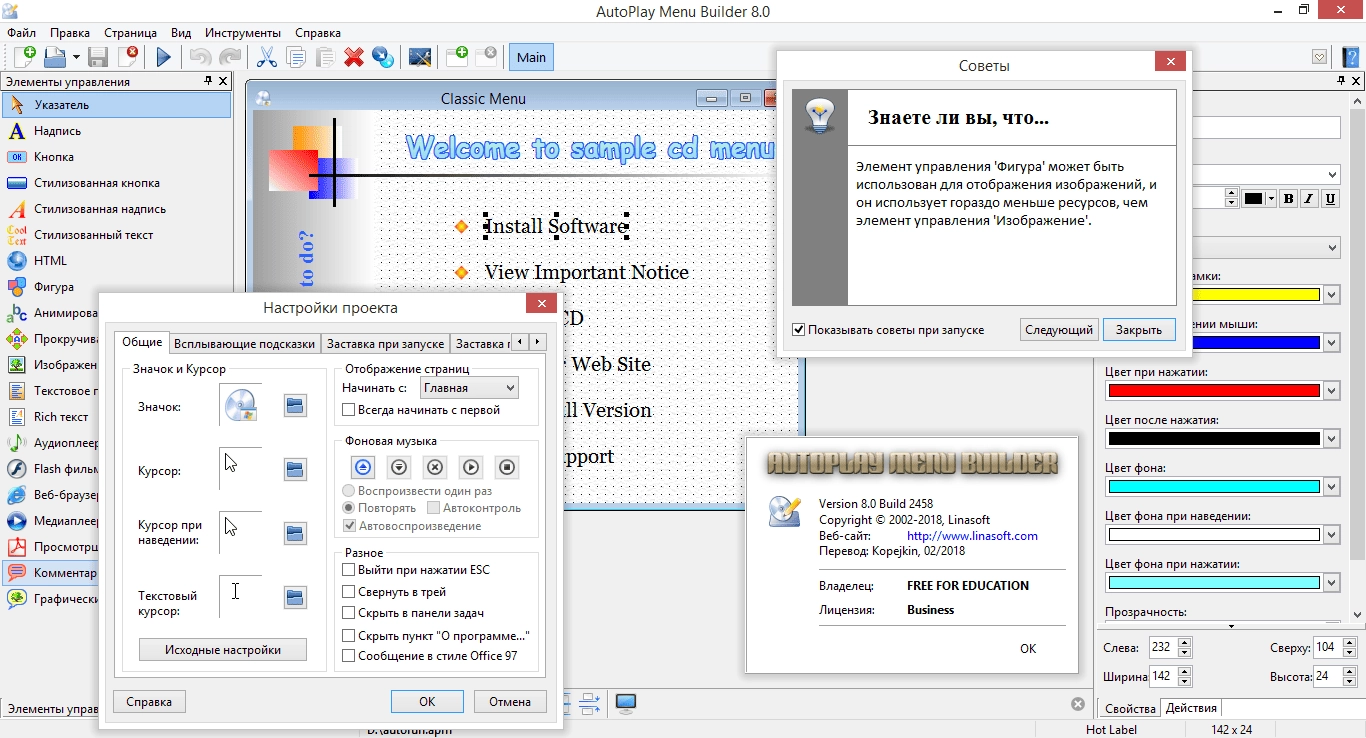The image size is (1366, 738).
Task: Open the Страница menu
Action: pos(130,33)
